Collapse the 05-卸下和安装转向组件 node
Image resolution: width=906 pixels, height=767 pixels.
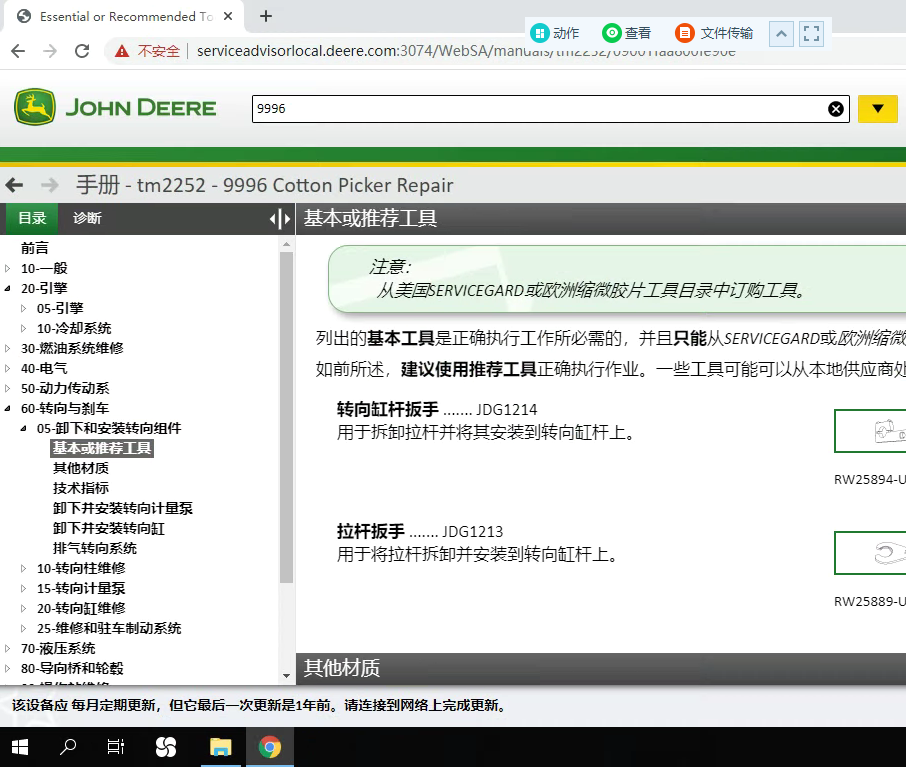tap(24, 428)
